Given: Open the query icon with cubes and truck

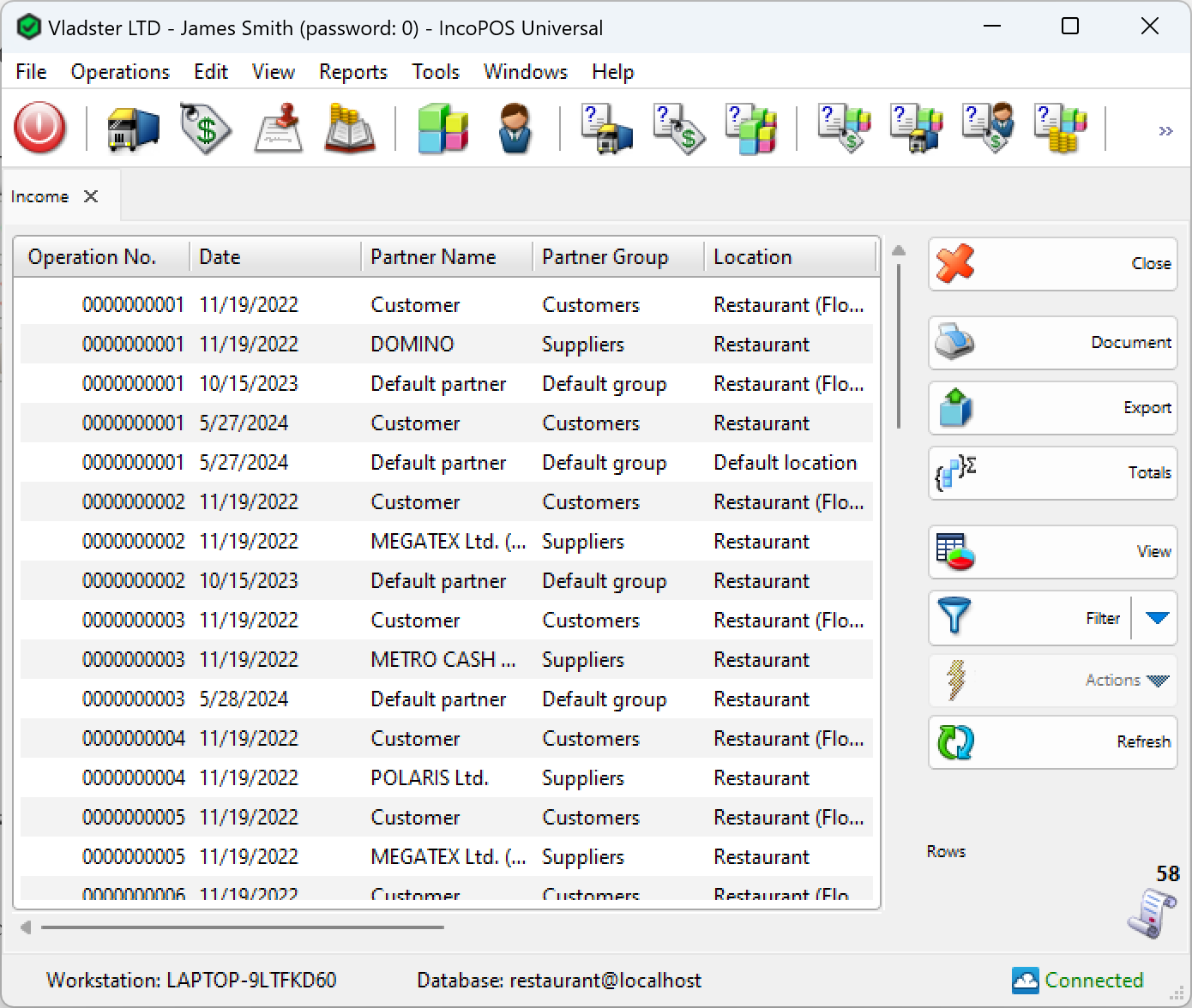Looking at the screenshot, I should (916, 129).
